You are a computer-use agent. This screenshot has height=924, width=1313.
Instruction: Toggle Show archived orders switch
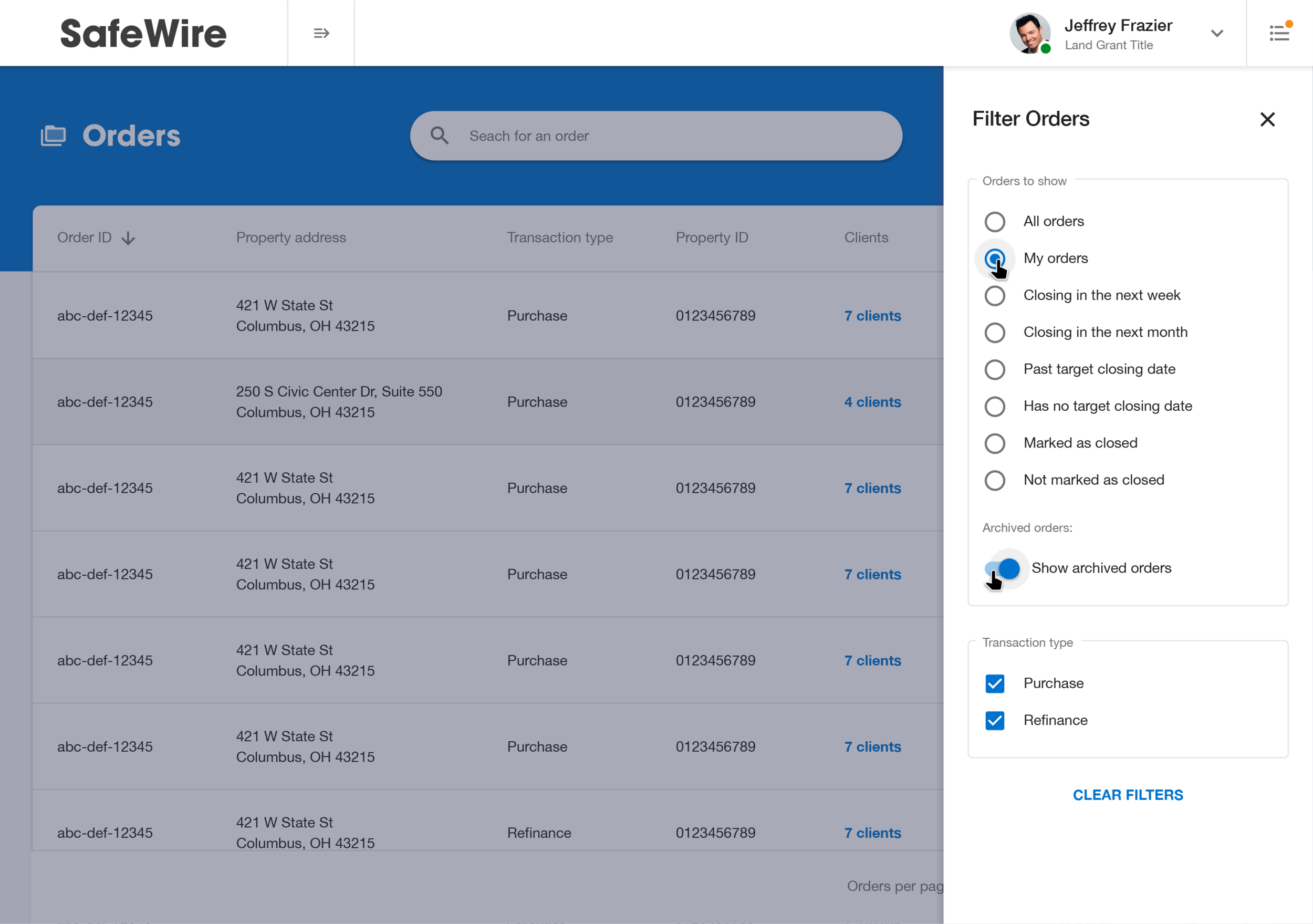click(x=1002, y=568)
